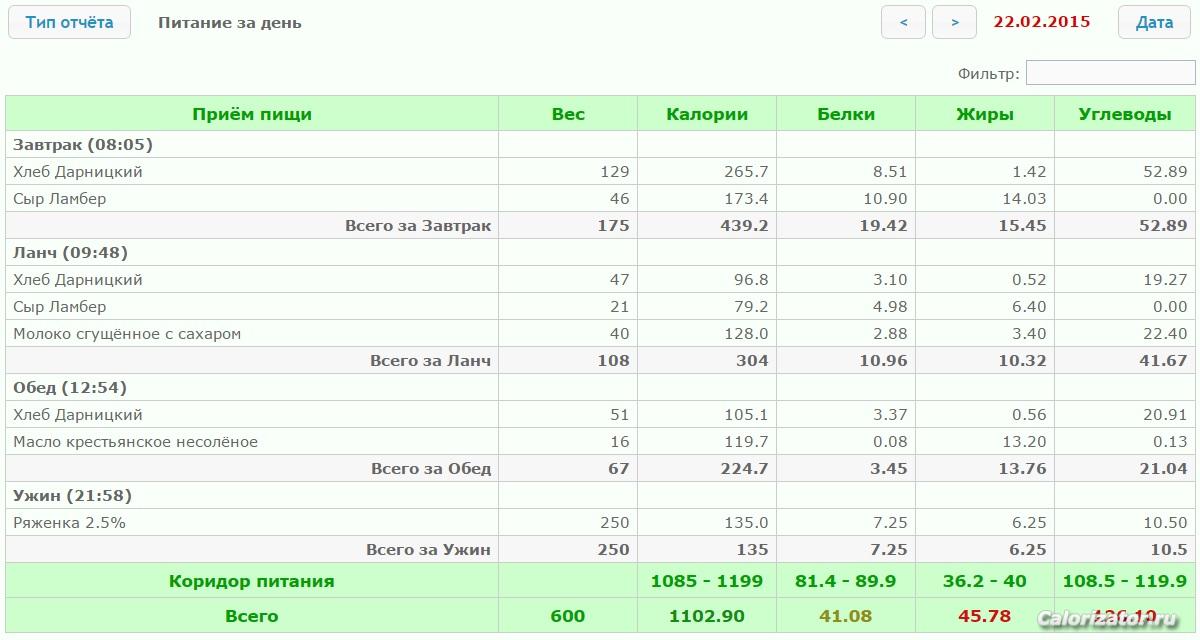Select the Ланч (09:48) meal row

70,253
